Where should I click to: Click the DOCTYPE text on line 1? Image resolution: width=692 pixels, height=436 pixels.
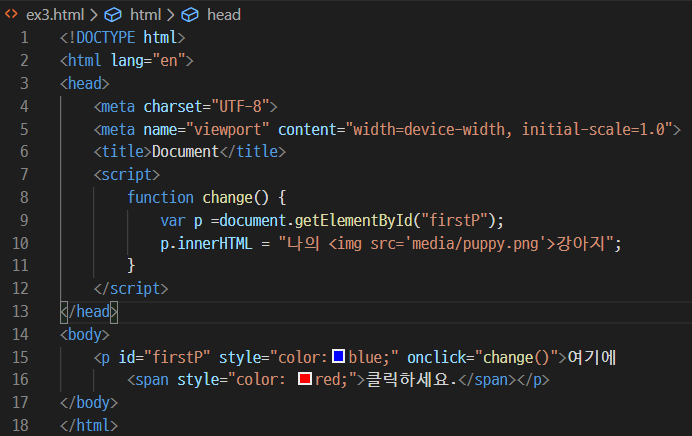105,38
